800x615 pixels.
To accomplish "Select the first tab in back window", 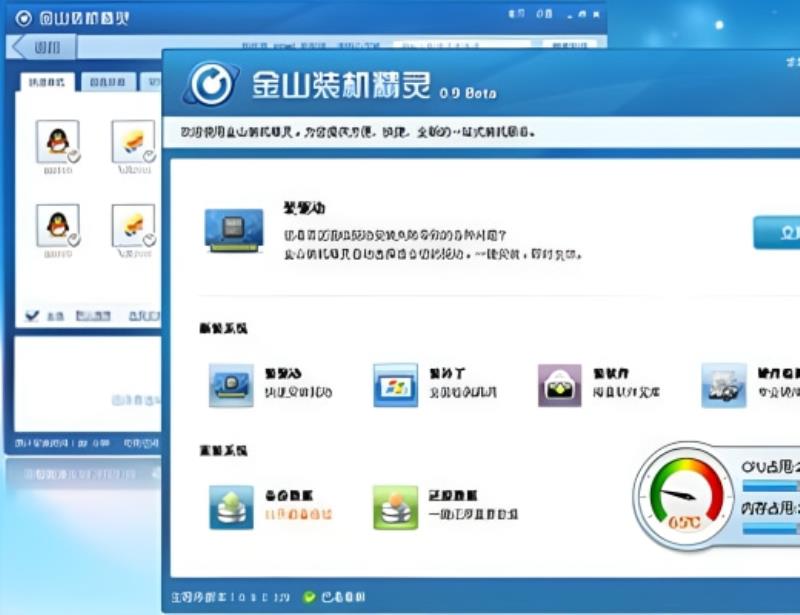I will tap(47, 82).
